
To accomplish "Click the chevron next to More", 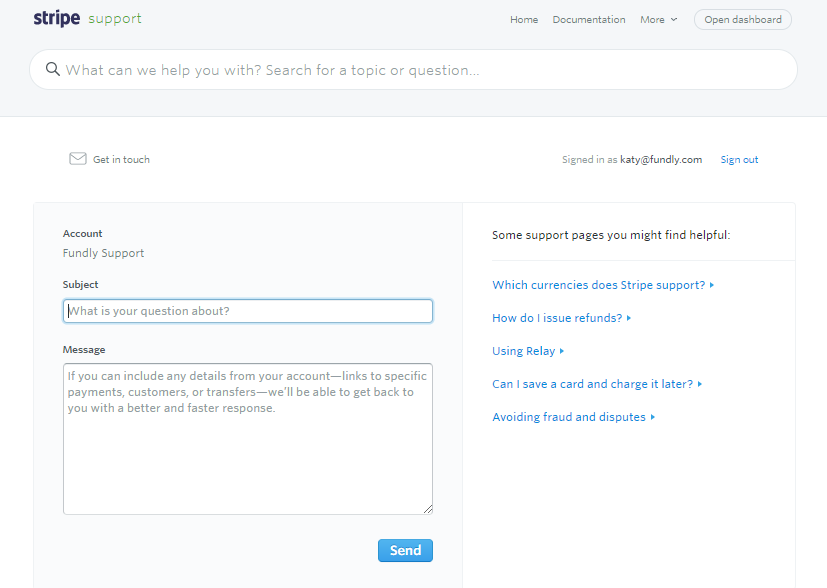I will tap(674, 20).
